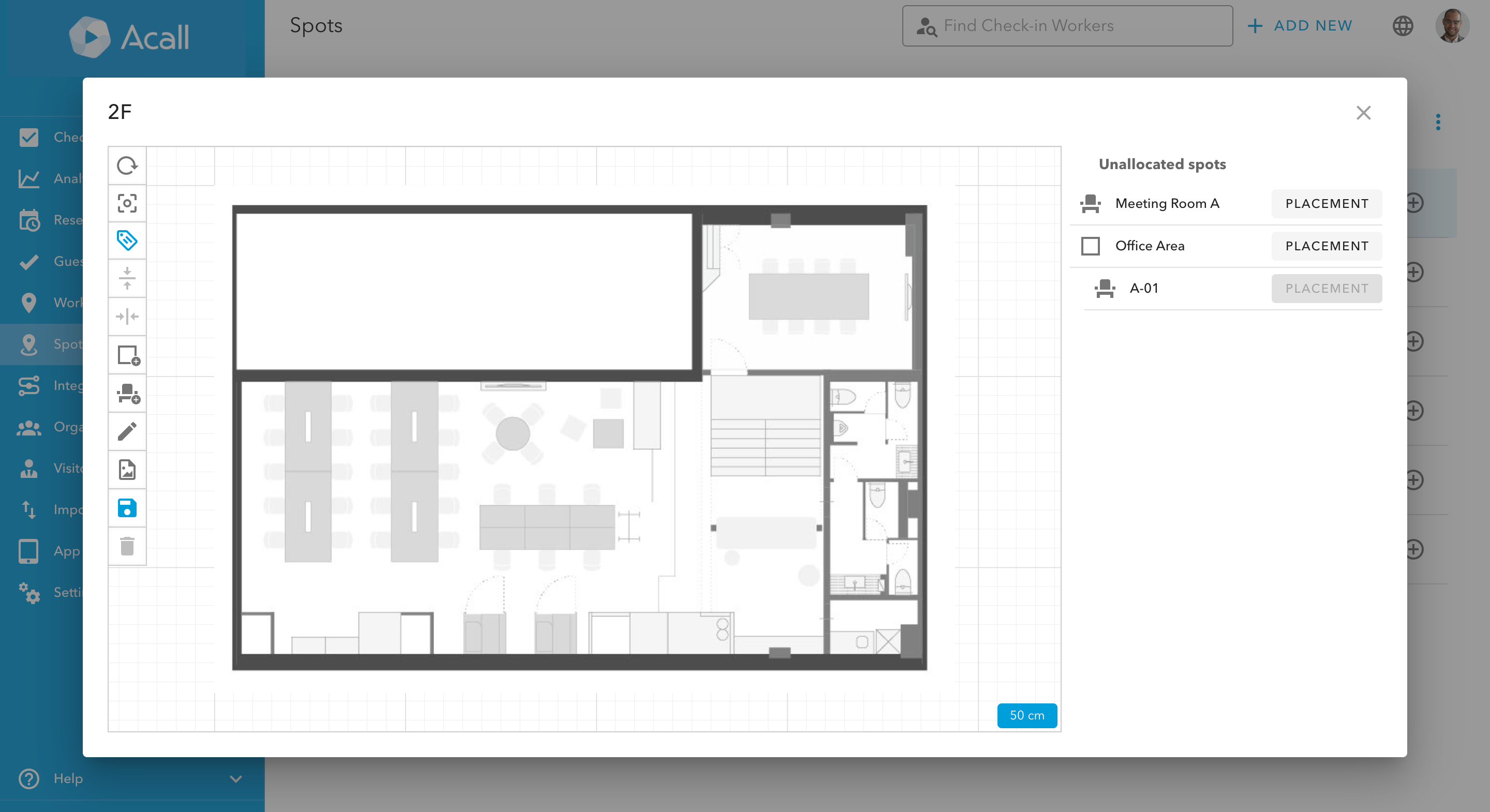Click the add seat tool icon
Image resolution: width=1490 pixels, height=812 pixels.
pos(128,393)
